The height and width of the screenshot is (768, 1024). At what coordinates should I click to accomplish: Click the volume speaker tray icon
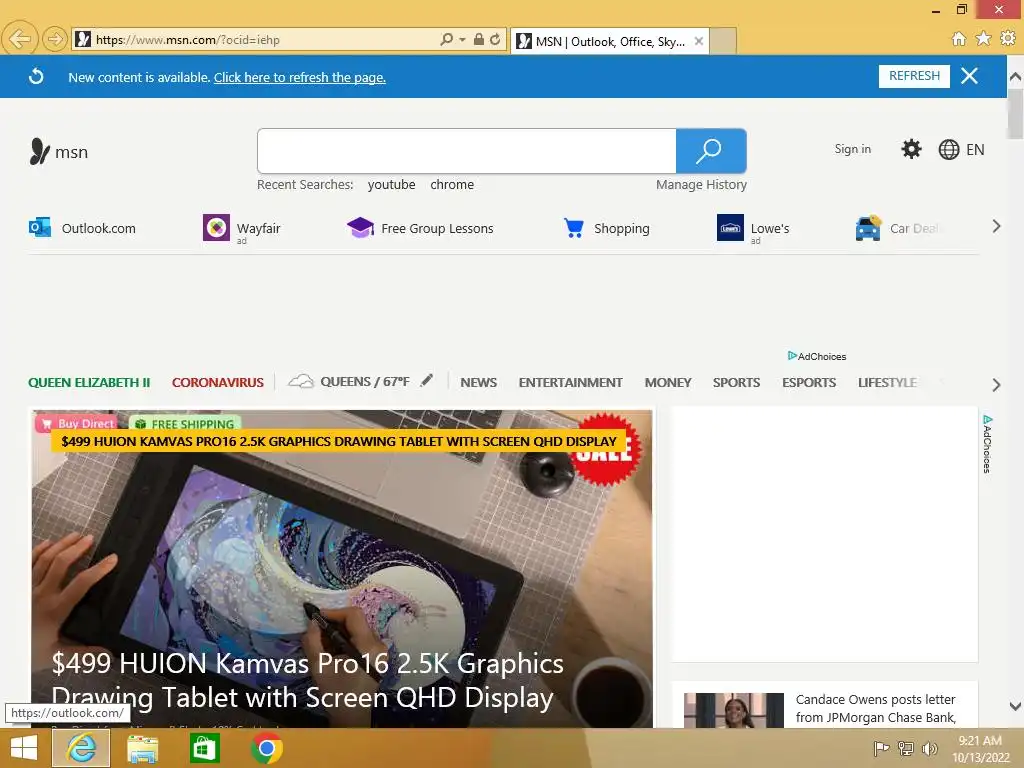(x=929, y=748)
